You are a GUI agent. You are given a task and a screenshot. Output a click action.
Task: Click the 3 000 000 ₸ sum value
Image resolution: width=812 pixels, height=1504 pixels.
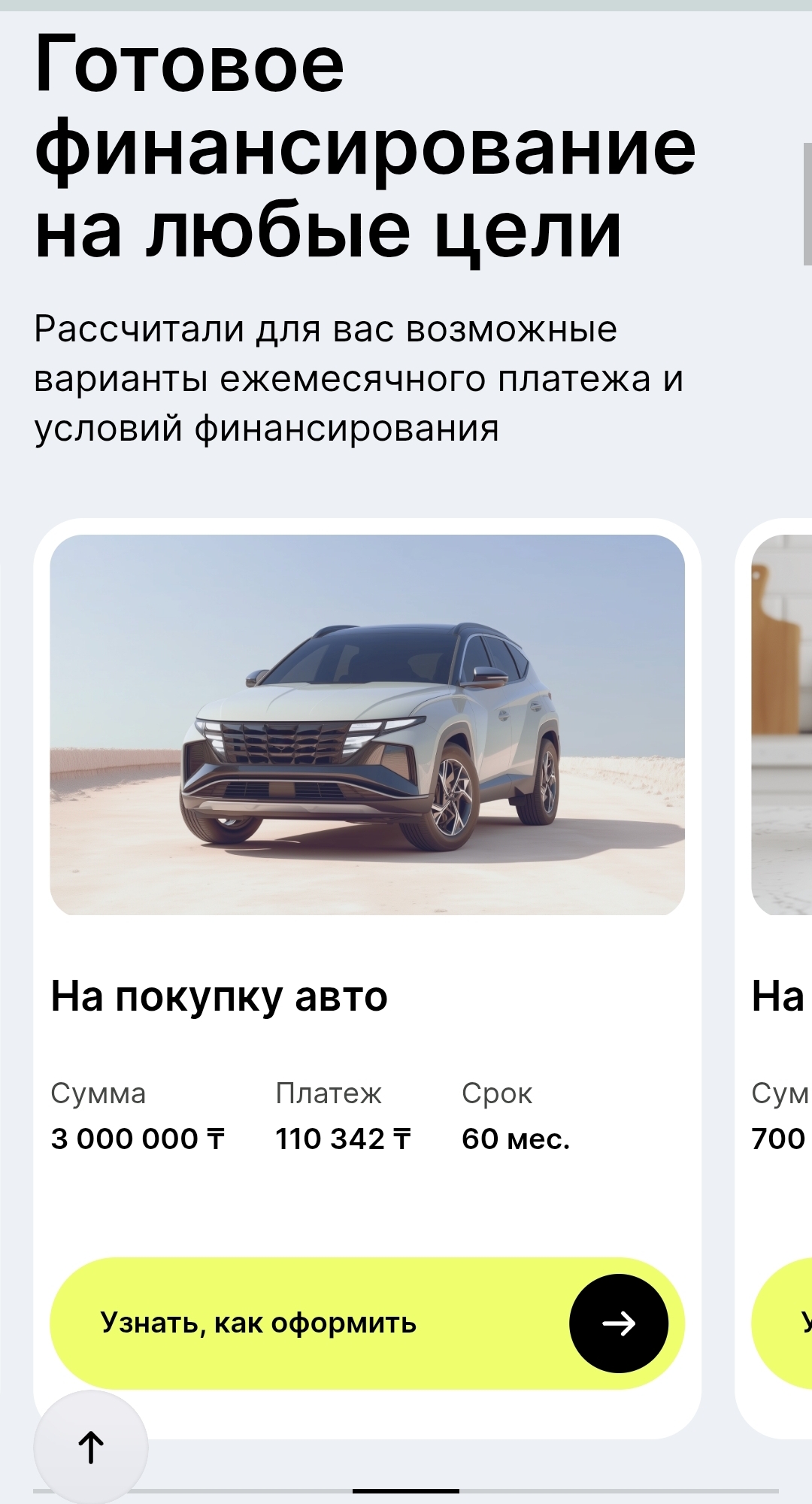(138, 1139)
